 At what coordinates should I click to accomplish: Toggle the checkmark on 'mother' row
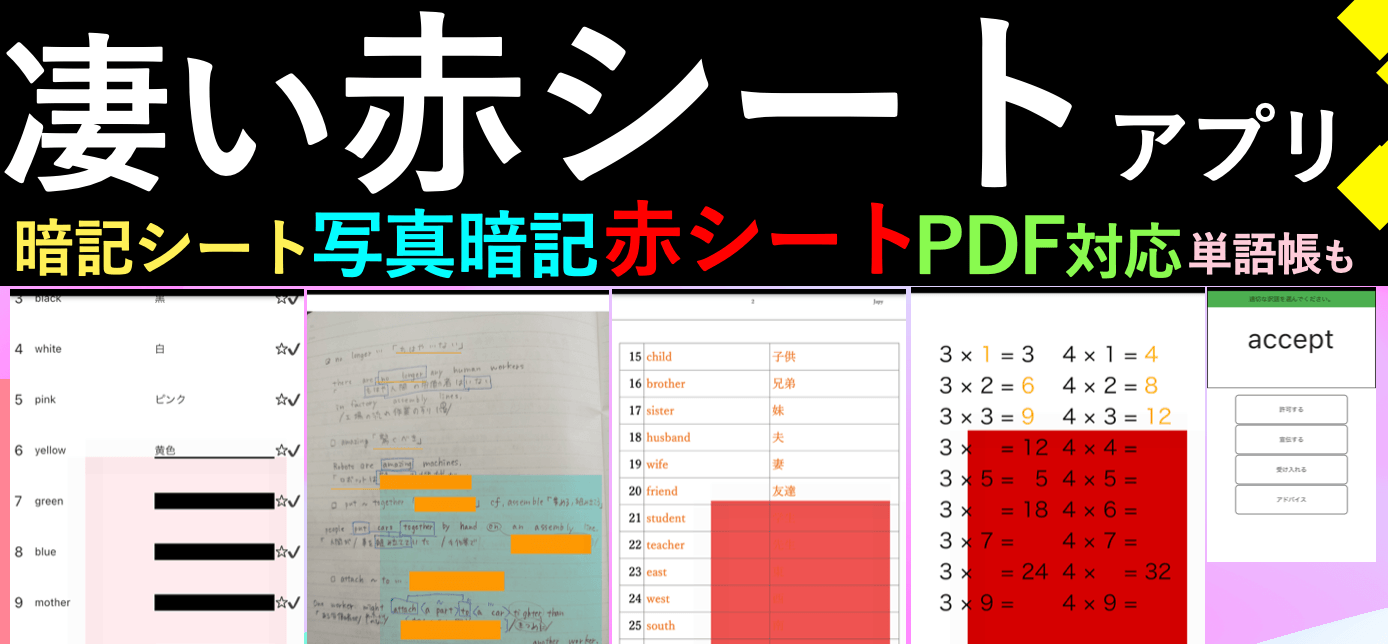294,603
